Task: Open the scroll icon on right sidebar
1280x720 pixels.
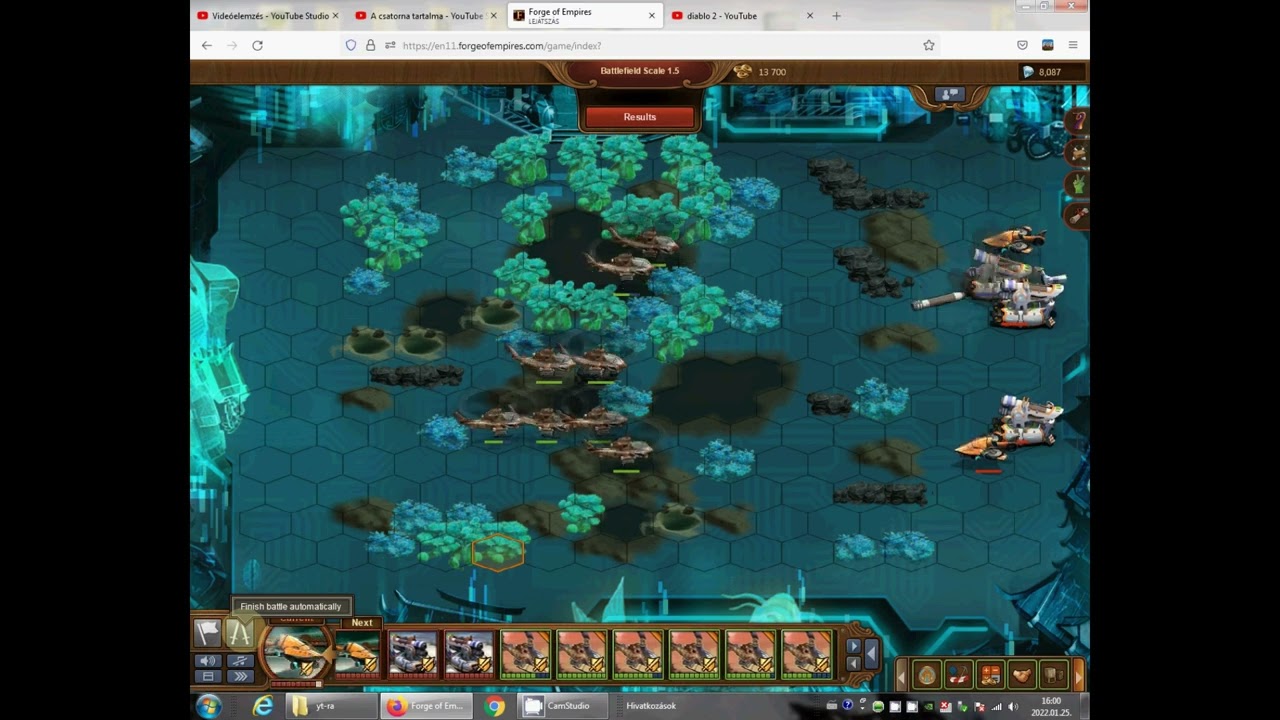Action: click(x=1078, y=215)
